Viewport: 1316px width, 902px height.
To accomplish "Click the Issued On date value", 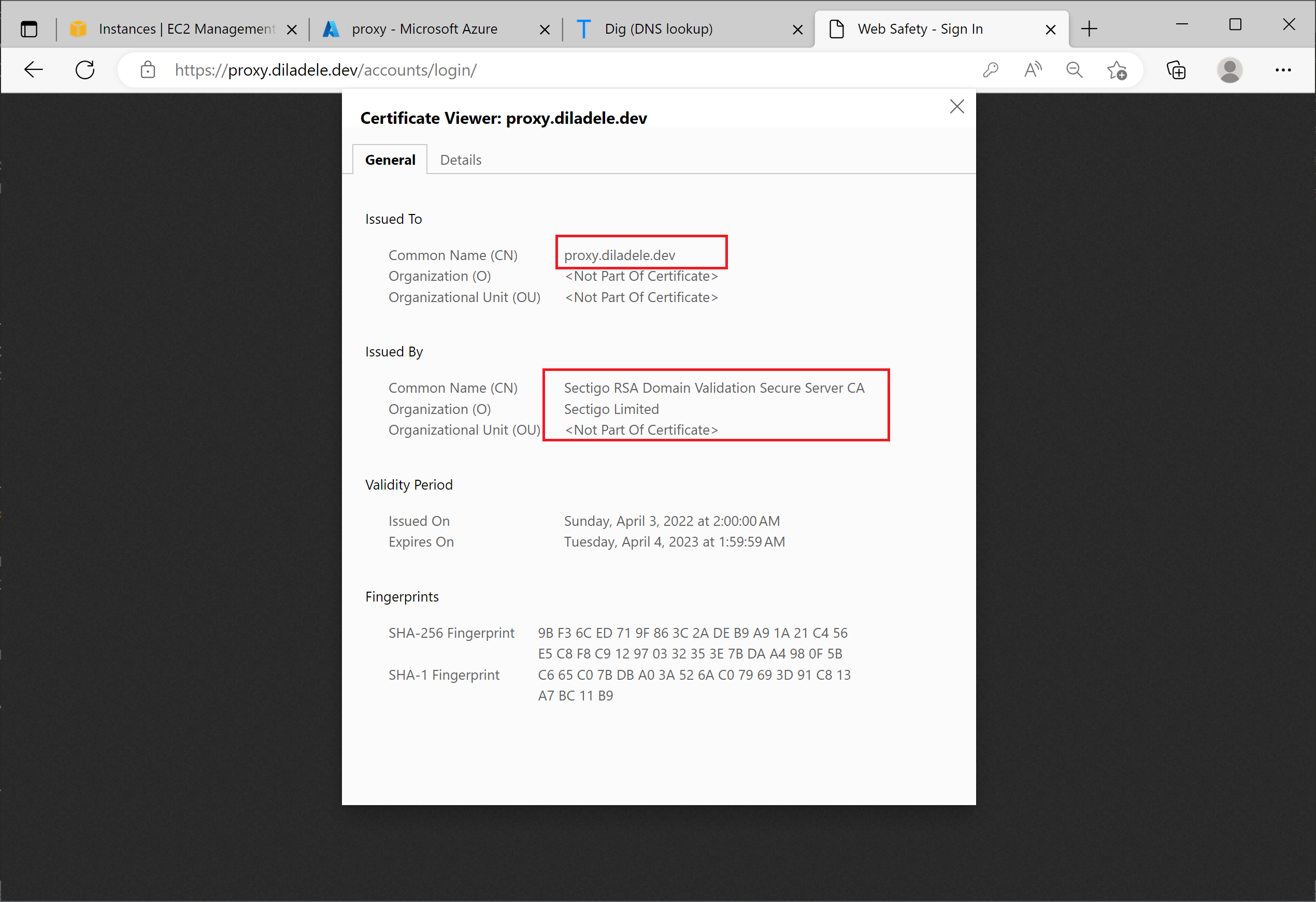I will 671,521.
